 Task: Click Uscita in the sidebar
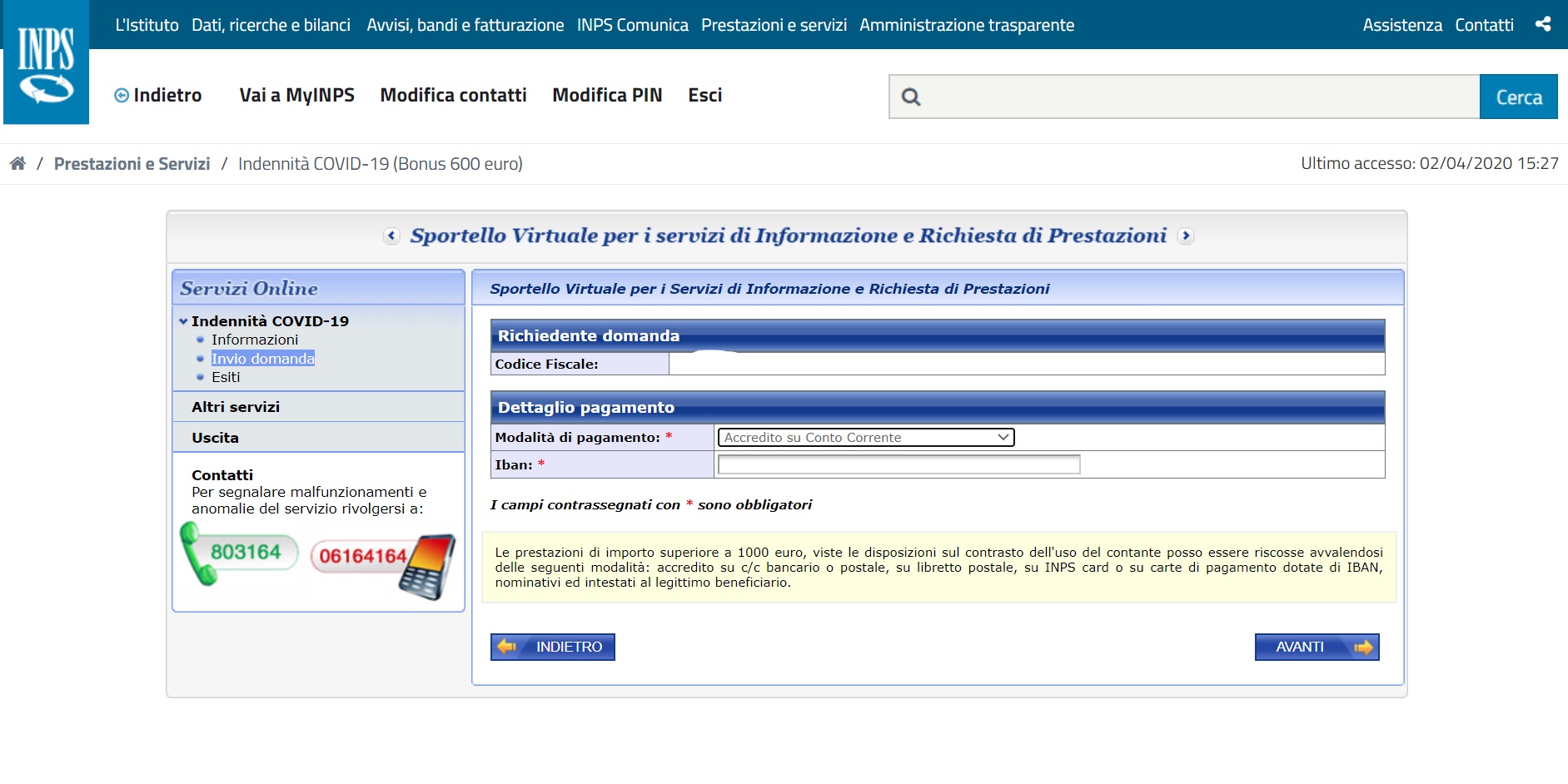click(x=215, y=438)
